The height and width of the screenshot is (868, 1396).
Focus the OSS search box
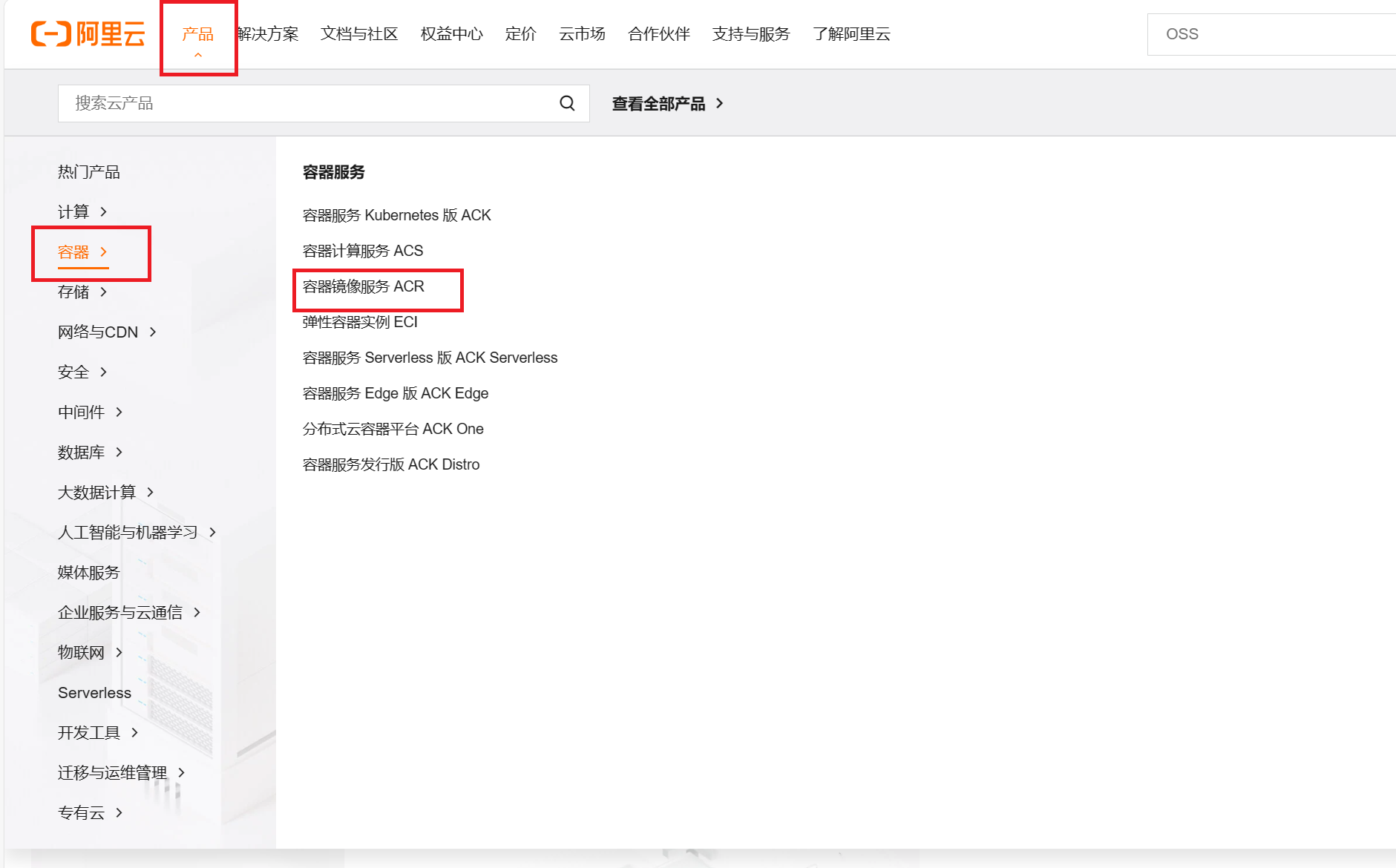1271,34
